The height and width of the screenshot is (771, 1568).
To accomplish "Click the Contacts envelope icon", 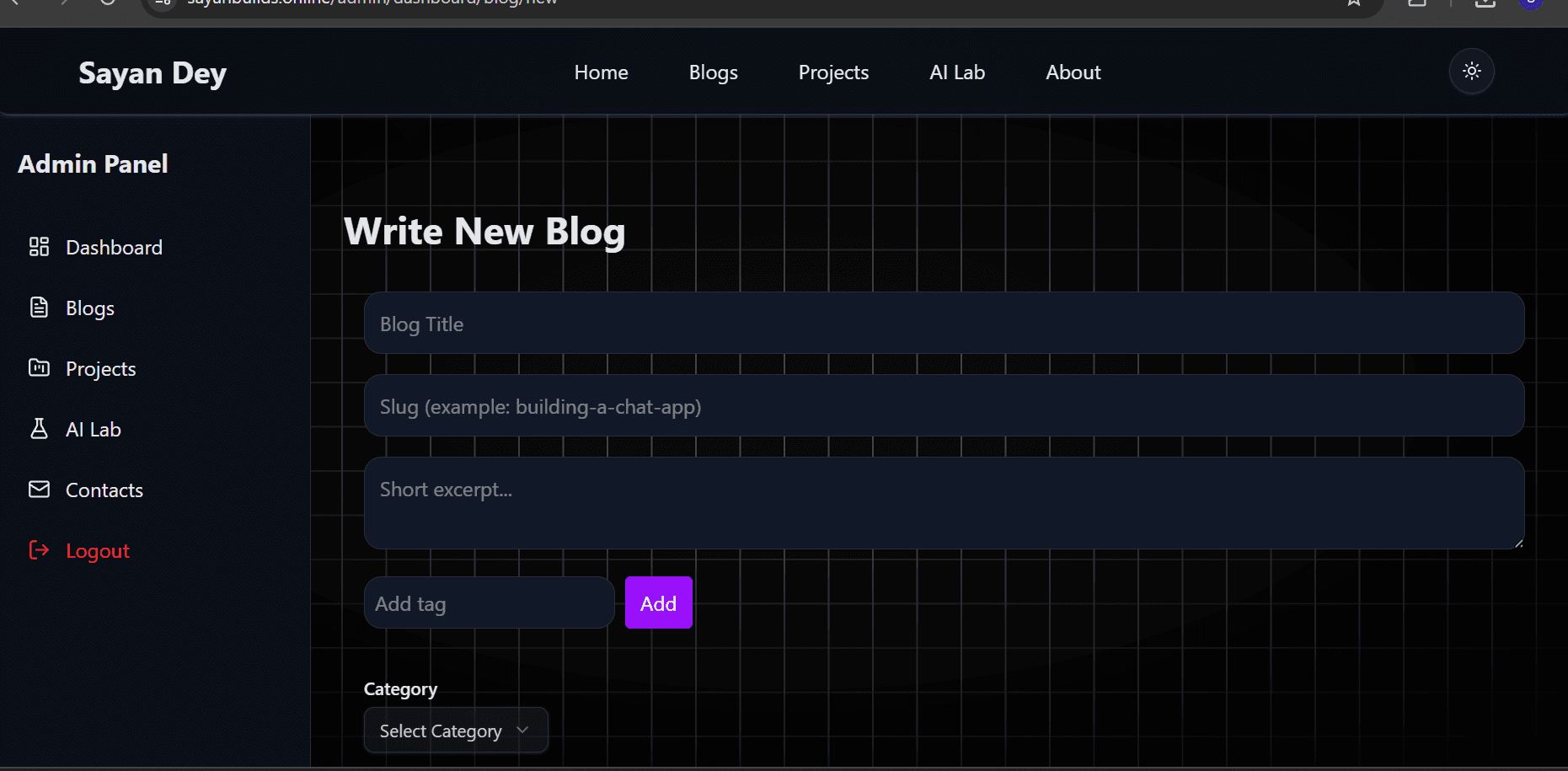I will (39, 490).
